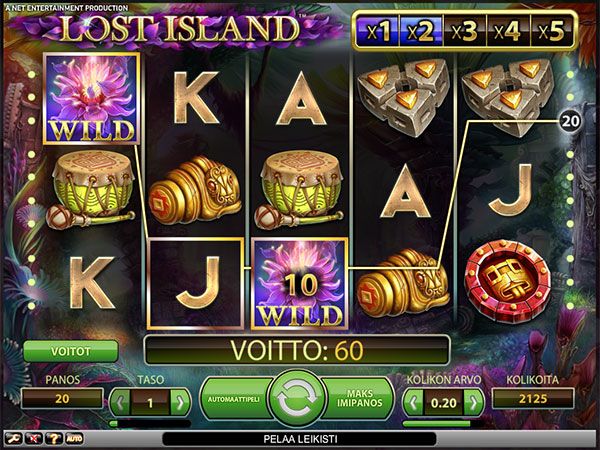
Task: Open the Voitot paytable
Action: pos(70,351)
